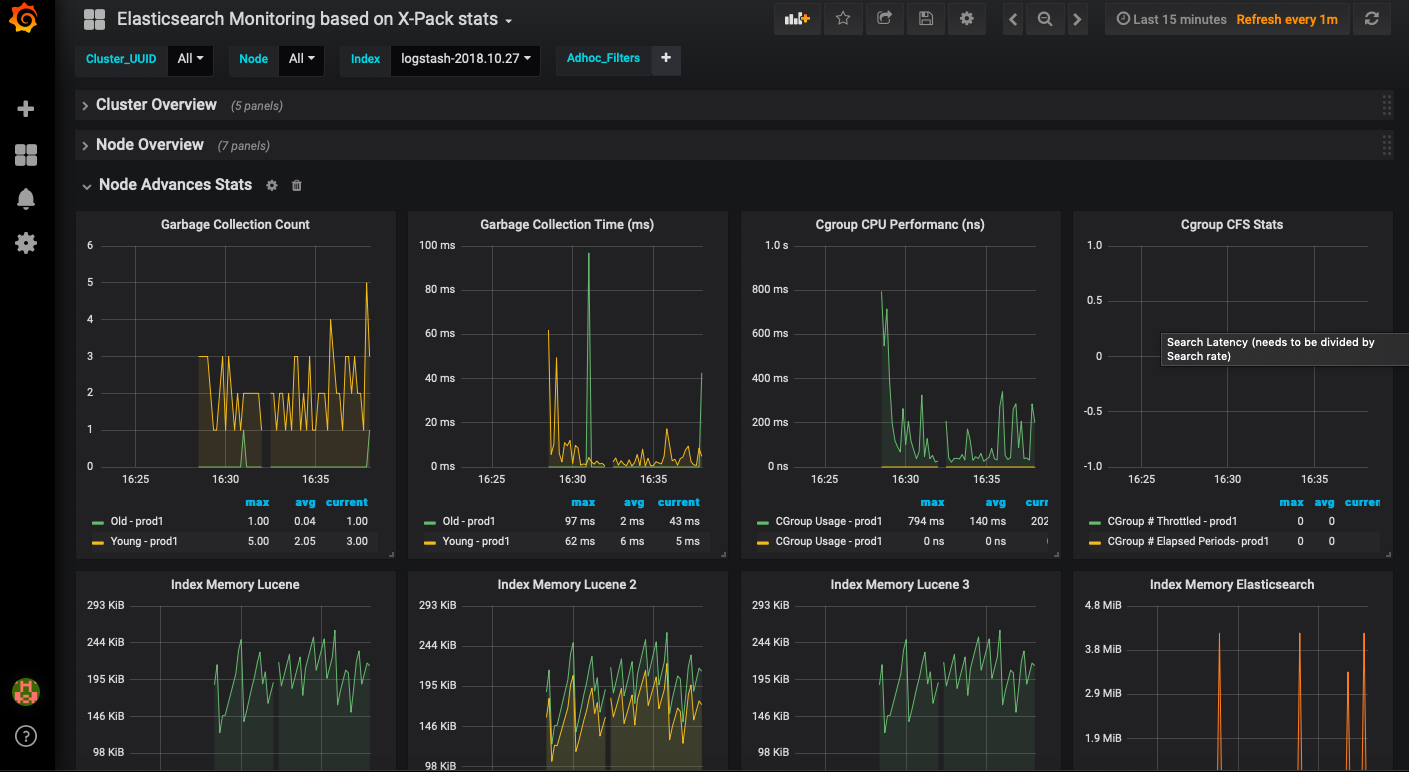Toggle the Old - prod1 series in Garbage Collection Count
Viewport: 1409px width, 772px height.
click(135, 521)
